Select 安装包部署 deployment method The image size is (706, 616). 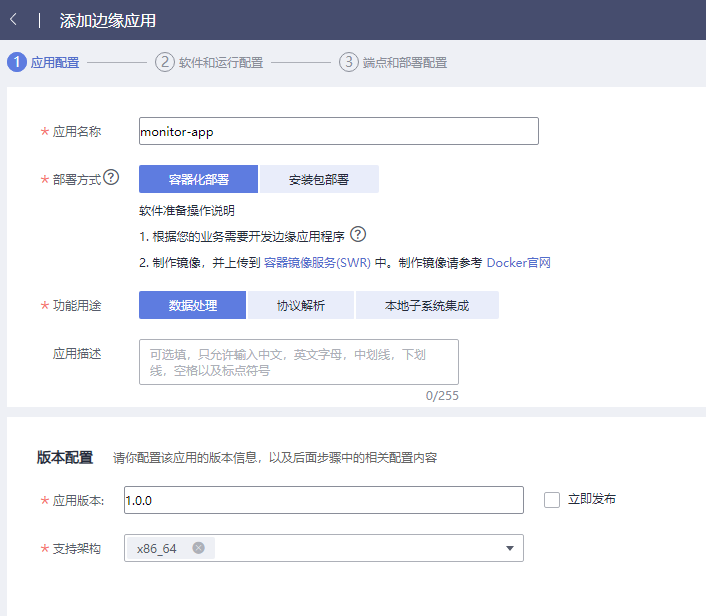pos(319,180)
